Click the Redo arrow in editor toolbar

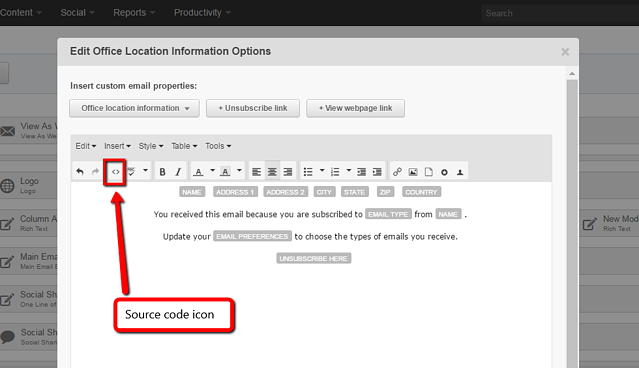pos(95,172)
